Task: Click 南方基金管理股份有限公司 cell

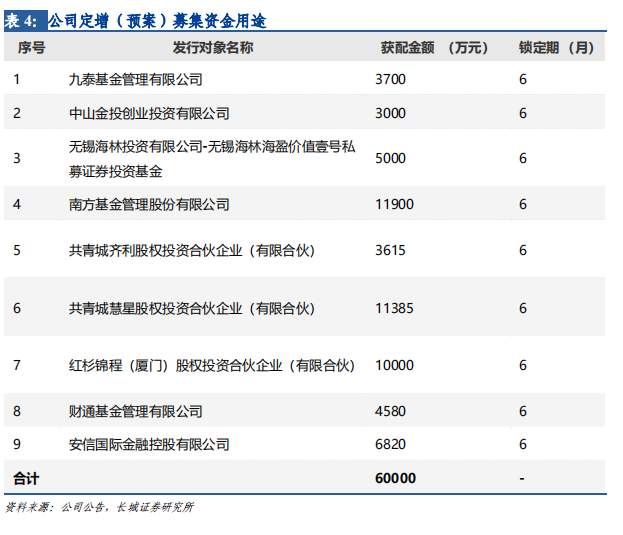Action: tap(149, 205)
